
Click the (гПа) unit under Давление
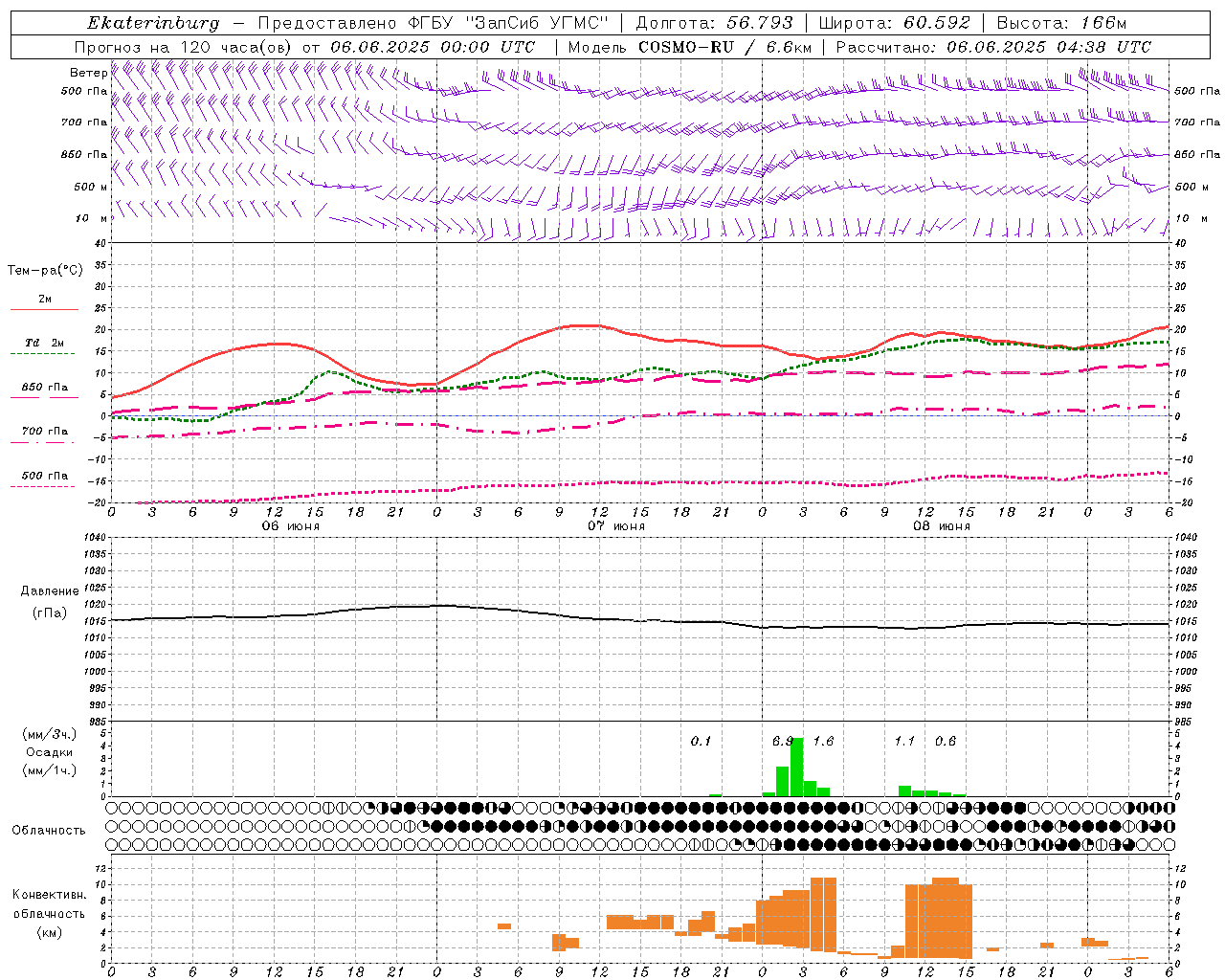click(x=50, y=612)
